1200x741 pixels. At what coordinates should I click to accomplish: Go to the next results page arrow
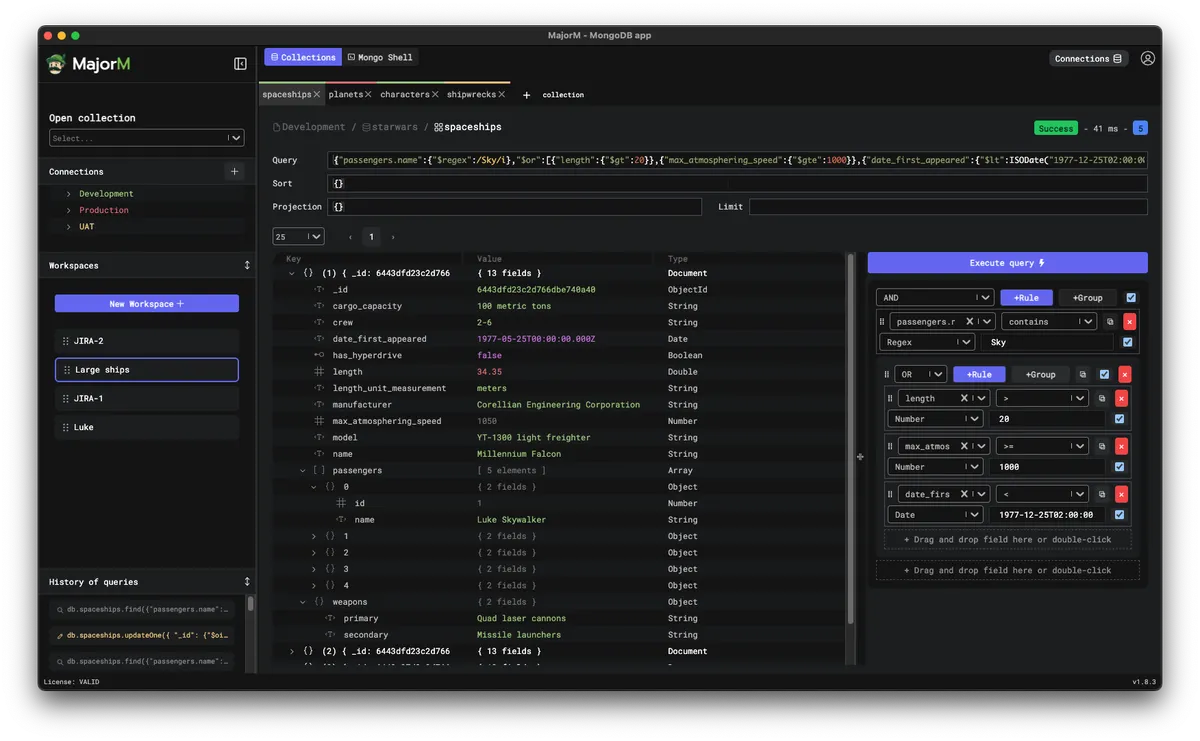pos(393,237)
